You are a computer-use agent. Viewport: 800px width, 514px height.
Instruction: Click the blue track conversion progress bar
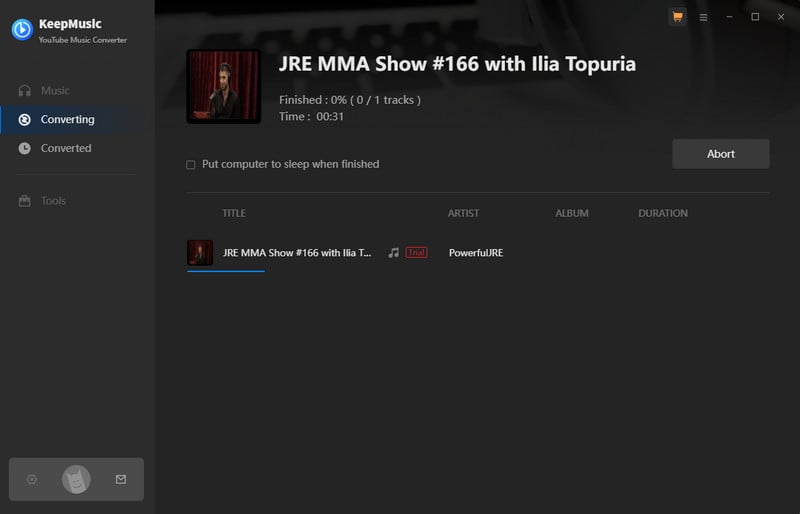226,271
